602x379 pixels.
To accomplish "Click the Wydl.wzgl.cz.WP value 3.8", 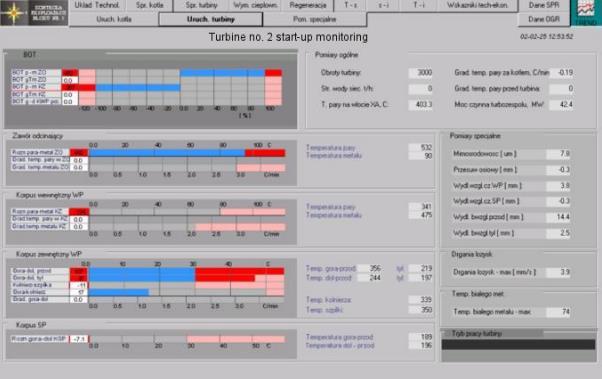I will (558, 186).
